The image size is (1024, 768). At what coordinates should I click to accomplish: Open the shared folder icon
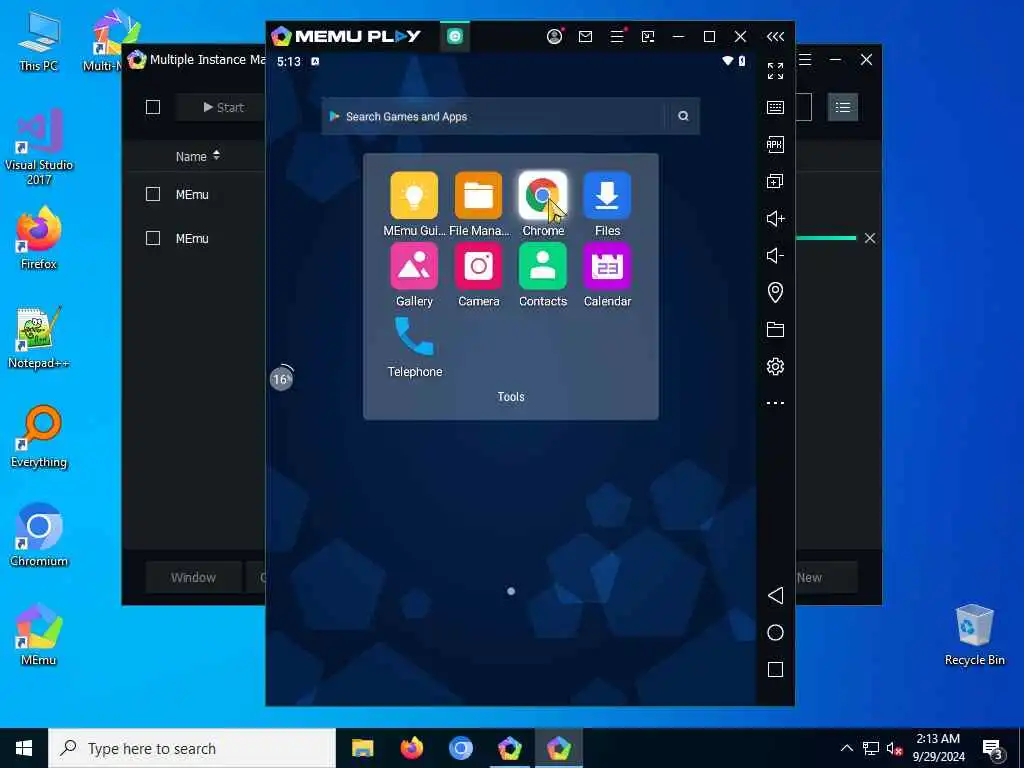point(775,329)
